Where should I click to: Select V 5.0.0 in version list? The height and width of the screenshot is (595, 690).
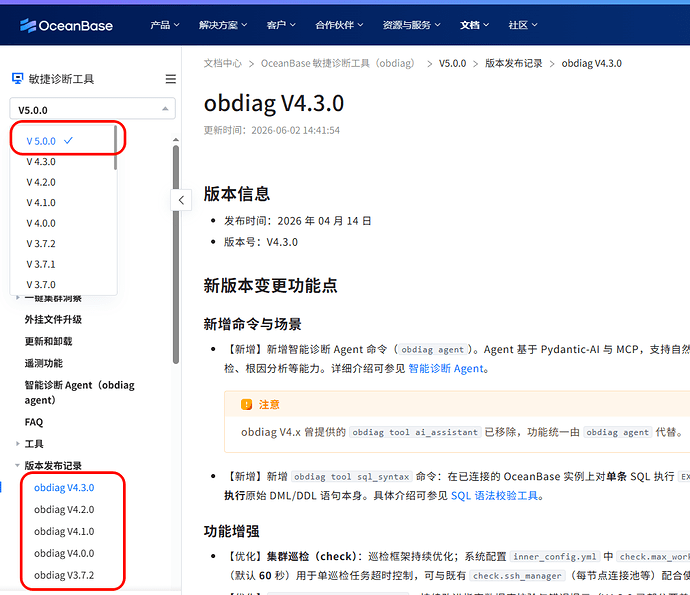pos(63,141)
